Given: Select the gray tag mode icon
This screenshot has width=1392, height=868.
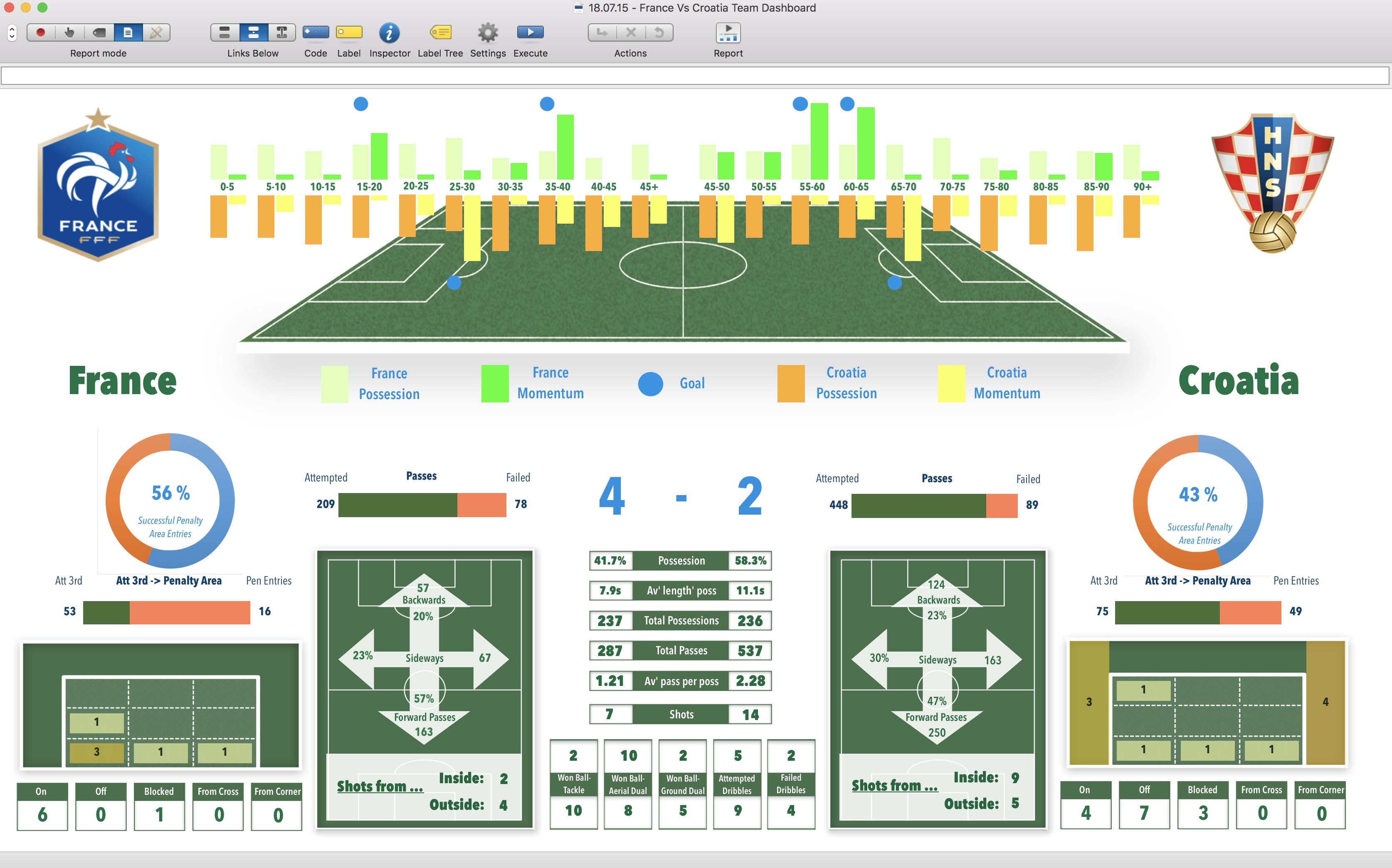Looking at the screenshot, I should coord(99,33).
